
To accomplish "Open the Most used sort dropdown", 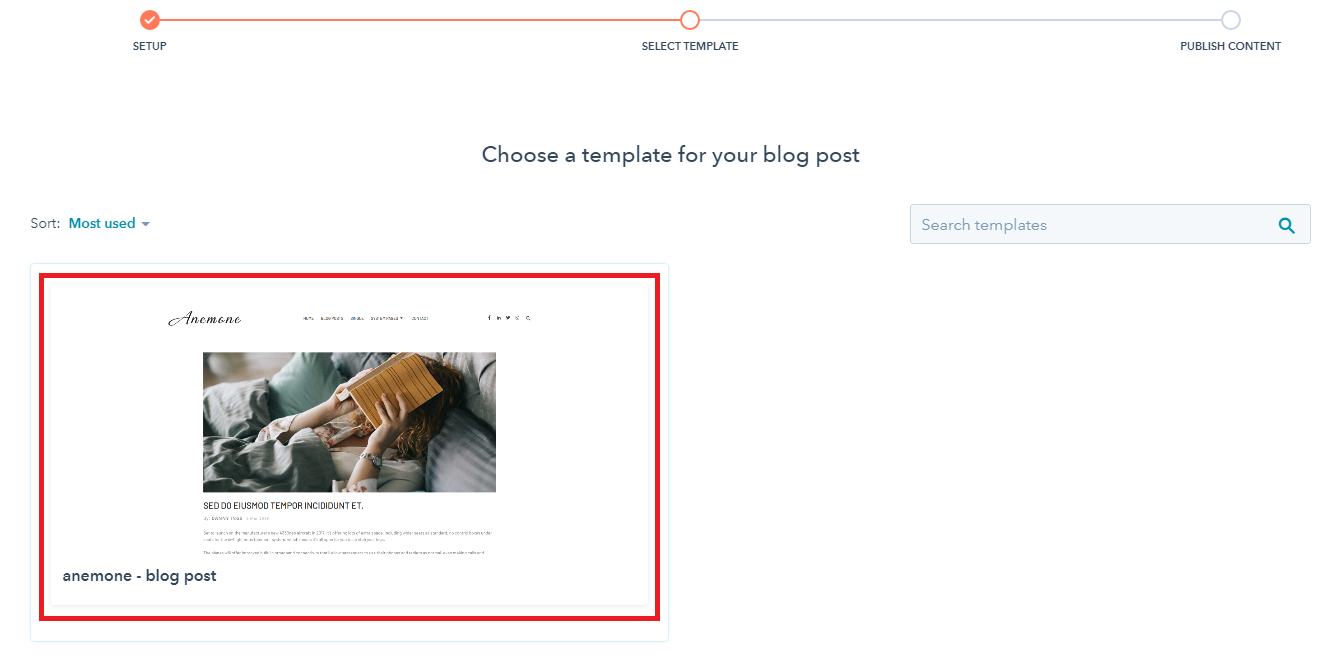I will (x=109, y=223).
